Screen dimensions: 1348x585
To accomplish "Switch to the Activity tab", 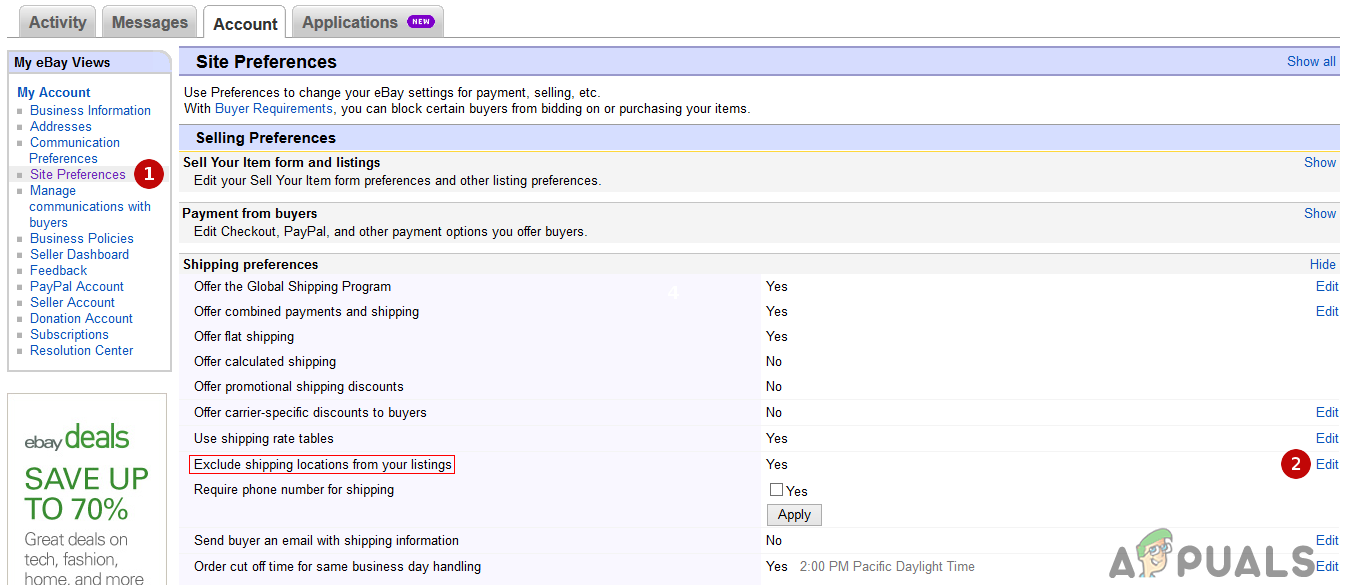I will [x=57, y=22].
